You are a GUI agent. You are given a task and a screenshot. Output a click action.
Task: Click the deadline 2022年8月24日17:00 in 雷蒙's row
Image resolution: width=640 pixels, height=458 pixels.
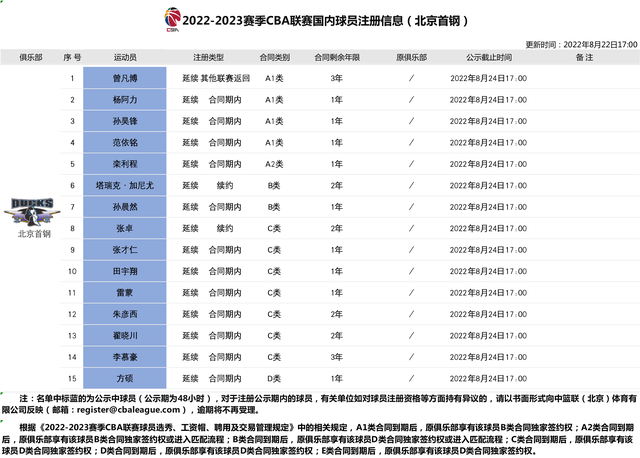pos(488,293)
